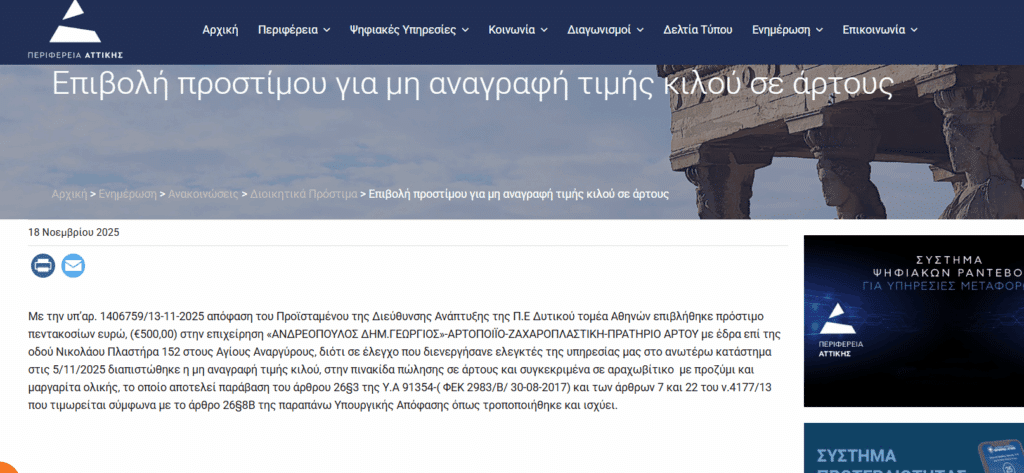Go to Δελτία Τύπου
Image resolution: width=1024 pixels, height=473 pixels.
pyautogui.click(x=697, y=29)
